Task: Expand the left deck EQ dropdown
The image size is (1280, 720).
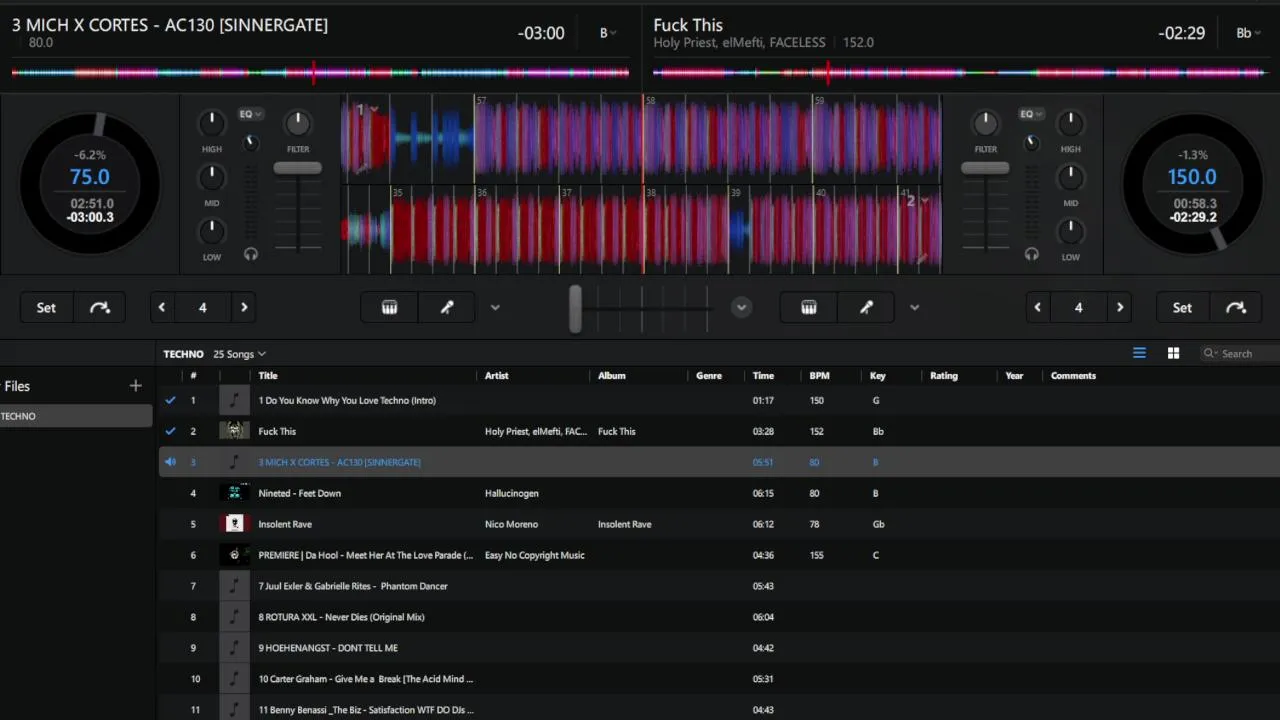Action: point(250,114)
